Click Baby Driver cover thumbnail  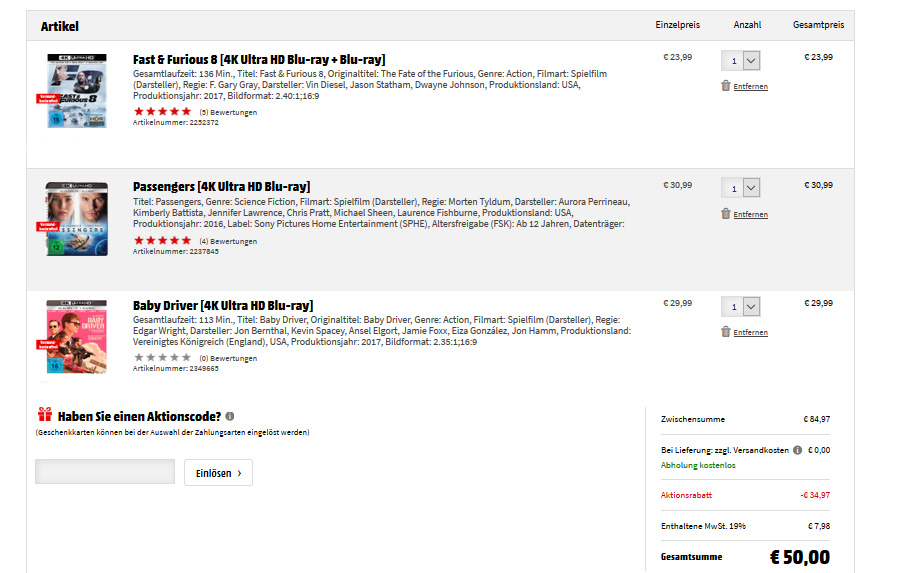pos(77,337)
